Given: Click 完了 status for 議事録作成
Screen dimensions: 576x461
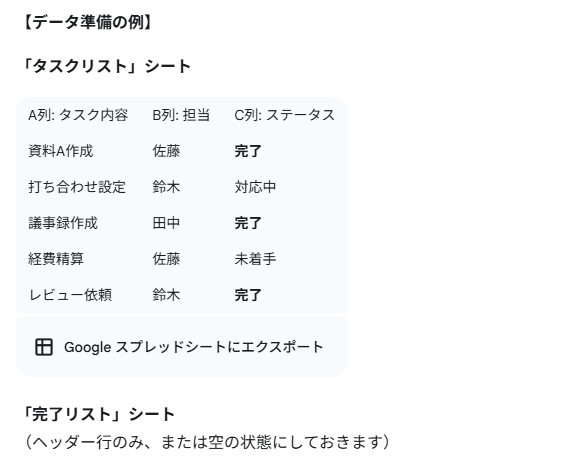Looking at the screenshot, I should (248, 223).
